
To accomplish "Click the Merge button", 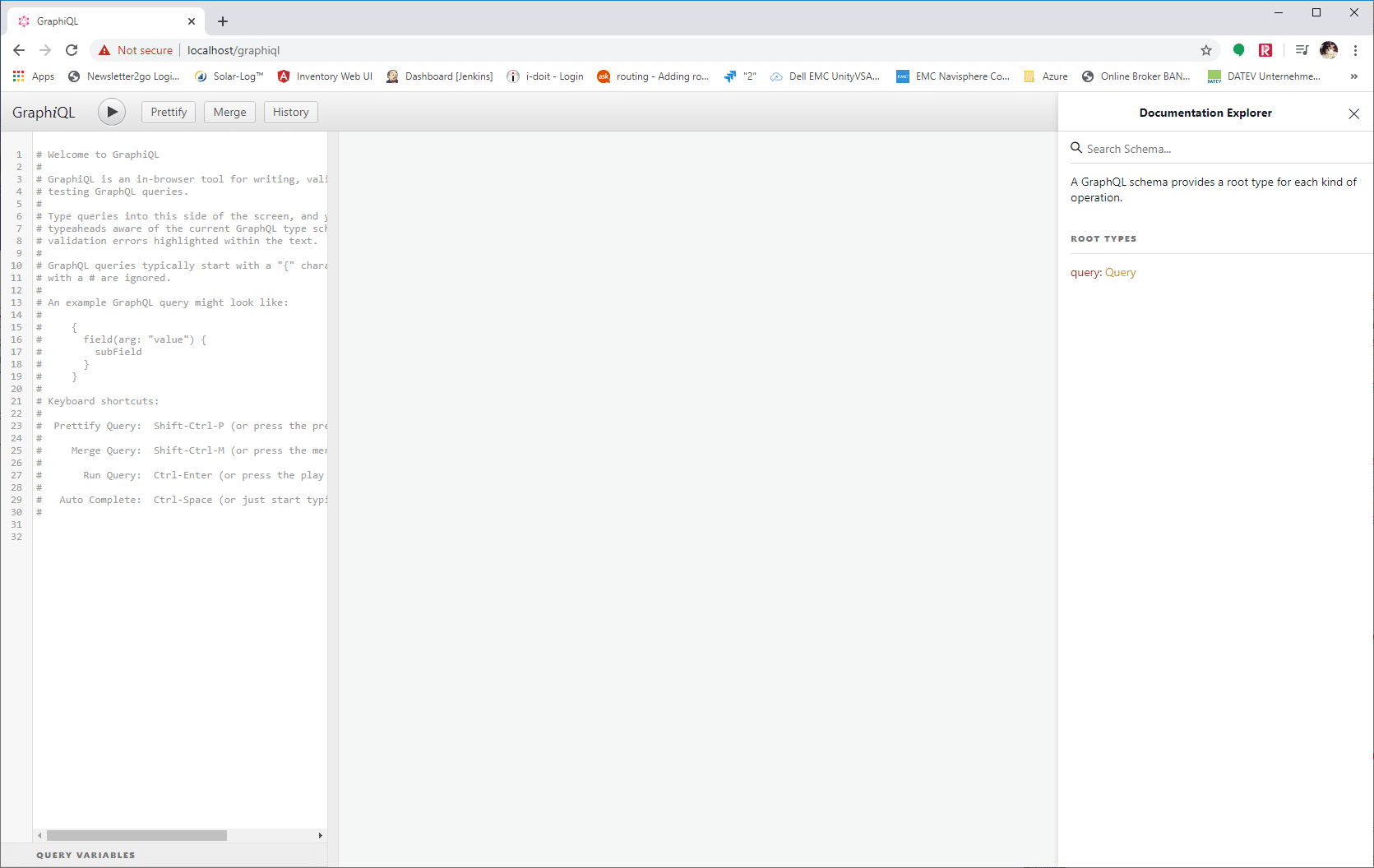I will 229,112.
